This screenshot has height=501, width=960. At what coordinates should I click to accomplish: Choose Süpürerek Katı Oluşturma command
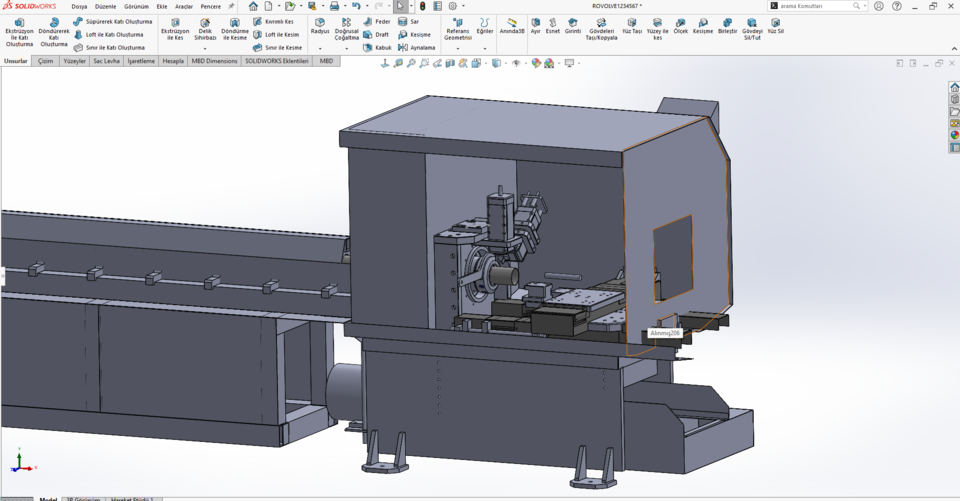pos(113,21)
